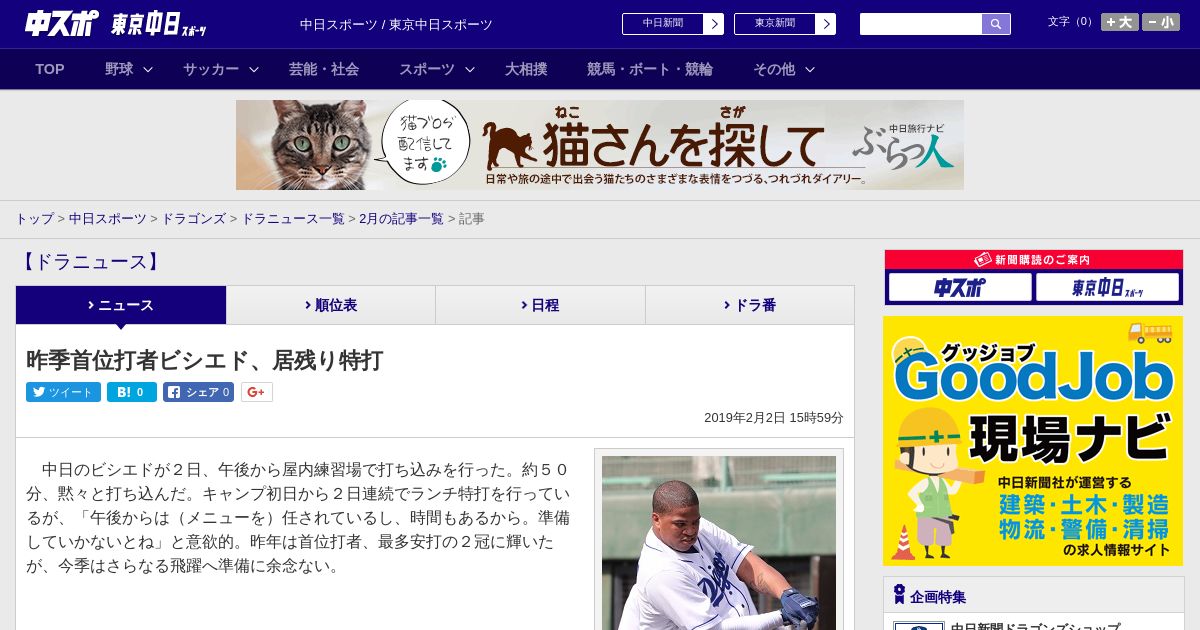Screen dimensions: 1200x630
Task: Click 東京中日スポーツ subscription button in sidebar
Action: pyautogui.click(x=1107, y=287)
